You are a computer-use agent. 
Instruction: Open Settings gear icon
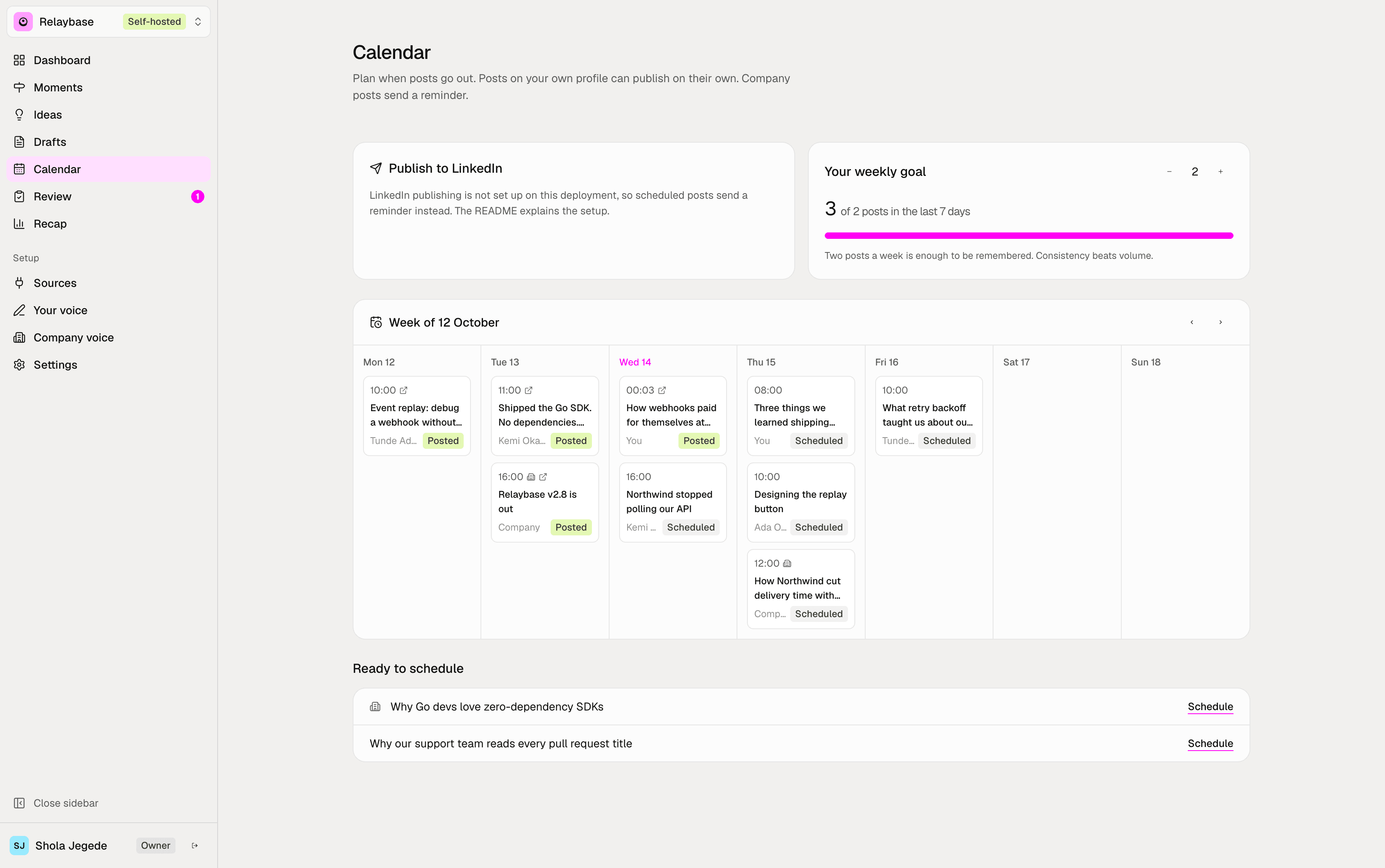coord(20,365)
